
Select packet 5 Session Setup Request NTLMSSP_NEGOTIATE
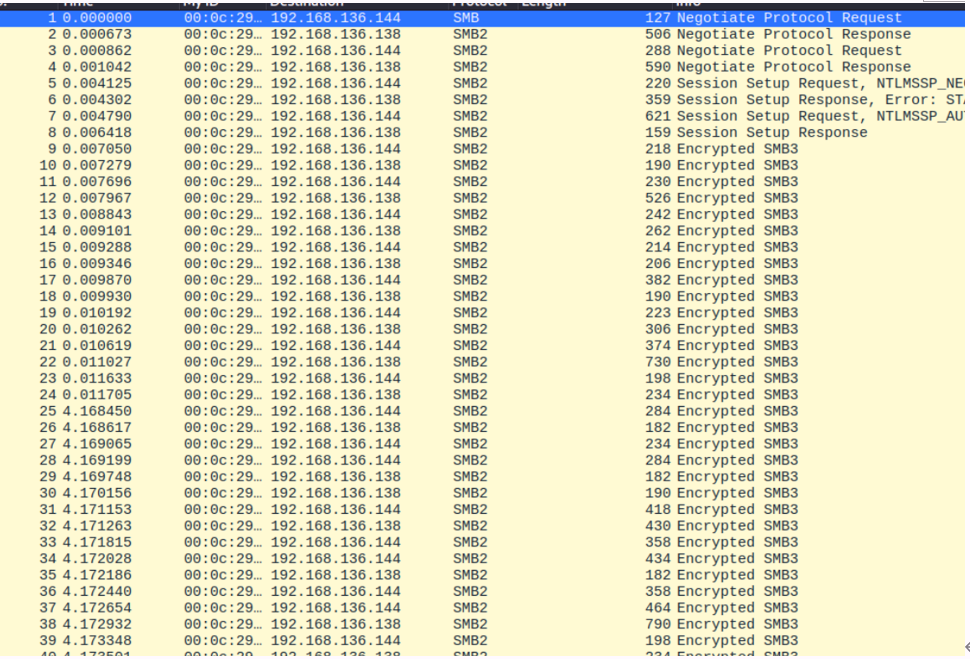[483, 84]
